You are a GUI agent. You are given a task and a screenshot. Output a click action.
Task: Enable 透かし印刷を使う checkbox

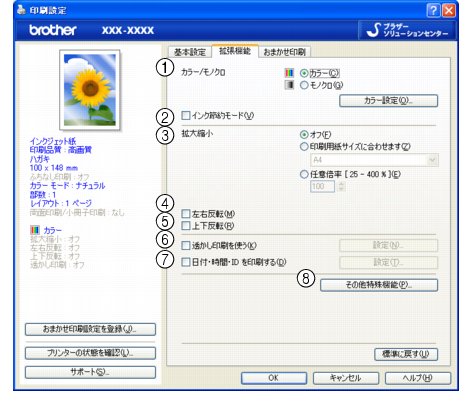(x=185, y=246)
